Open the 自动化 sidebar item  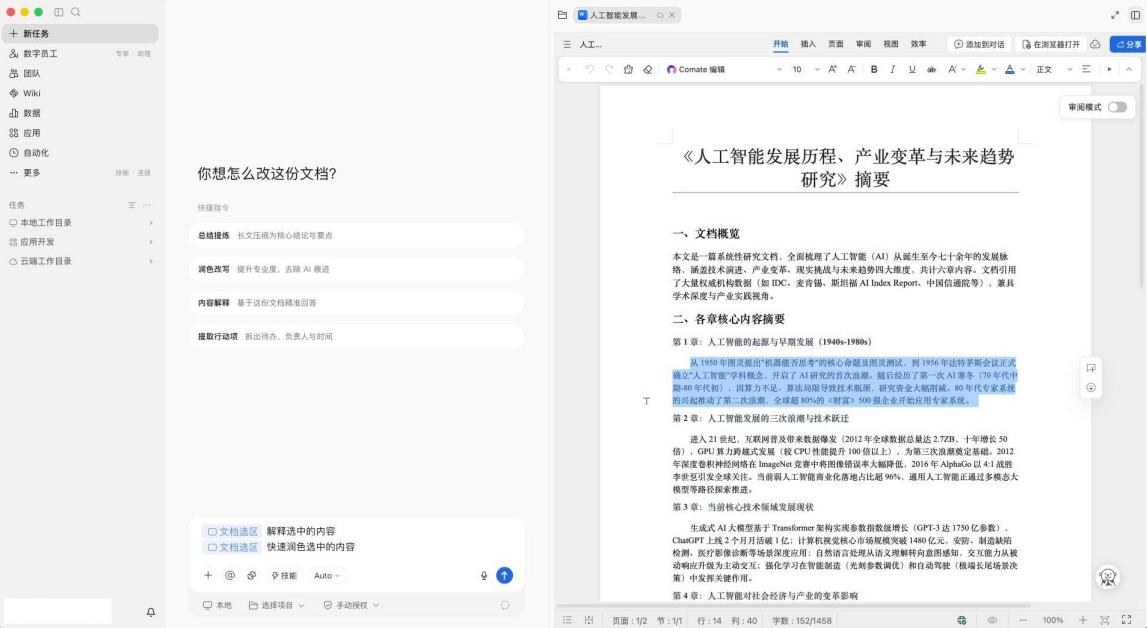[x=80, y=153]
